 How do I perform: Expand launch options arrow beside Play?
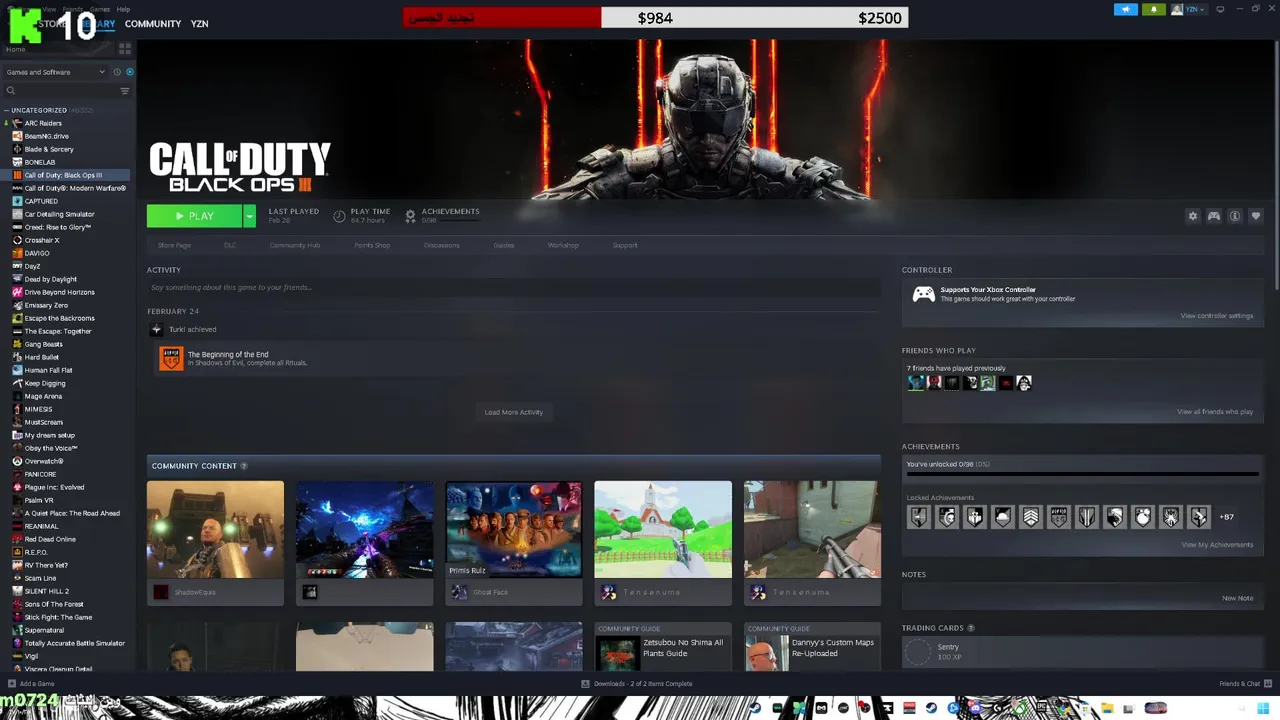[x=249, y=216]
